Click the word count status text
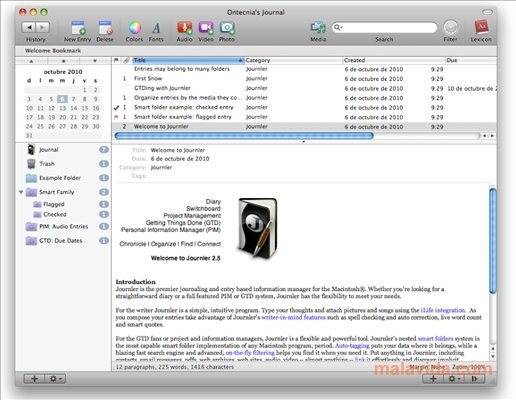This screenshot has height=400, width=516. click(175, 367)
